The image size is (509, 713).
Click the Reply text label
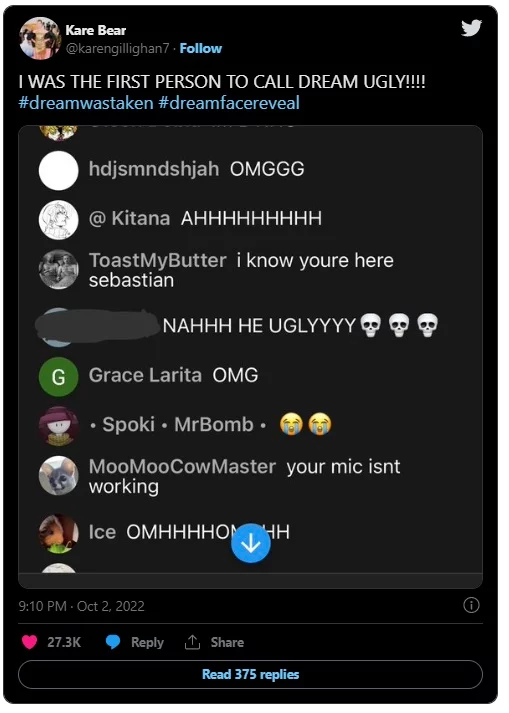tap(147, 642)
